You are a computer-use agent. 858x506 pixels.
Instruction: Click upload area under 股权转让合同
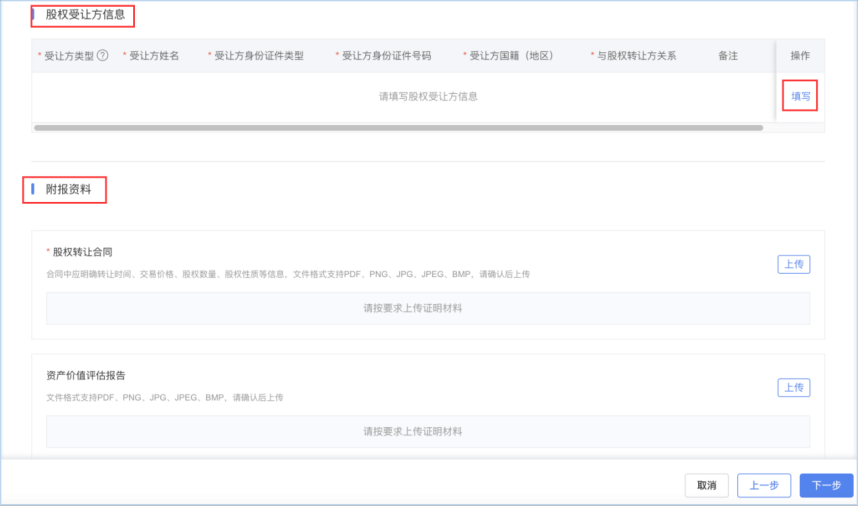tap(428, 309)
